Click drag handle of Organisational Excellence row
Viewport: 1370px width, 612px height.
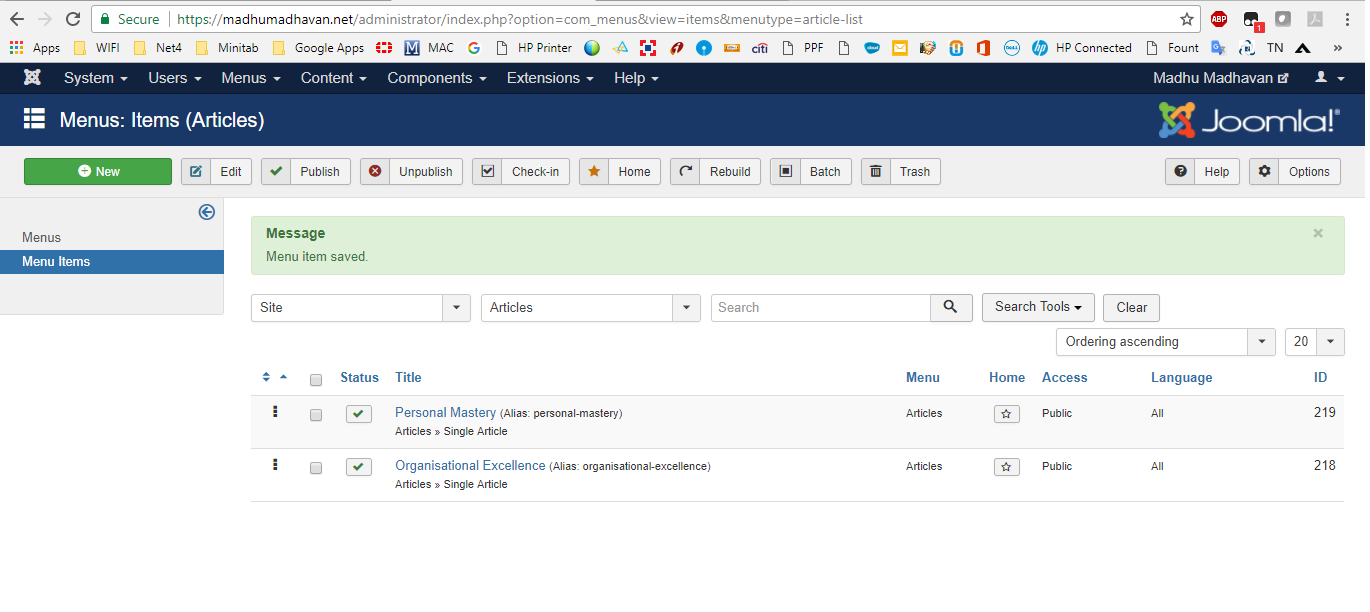[x=275, y=464]
